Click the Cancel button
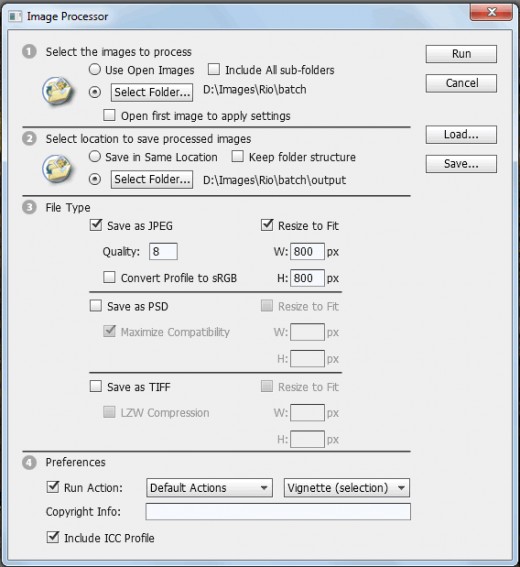The width and height of the screenshot is (520, 567). click(x=461, y=83)
